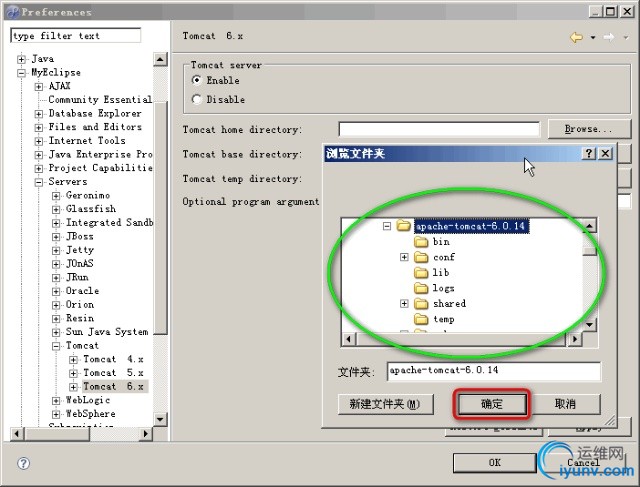Viewport: 640px width, 487px height.
Task: Select Sun Java System entry
Action: [107, 332]
